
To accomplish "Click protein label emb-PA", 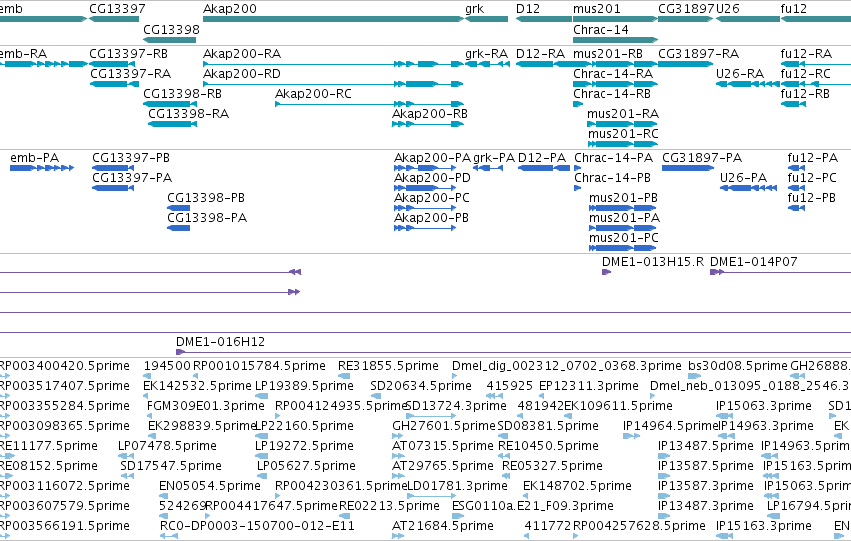I will [x=35, y=158].
